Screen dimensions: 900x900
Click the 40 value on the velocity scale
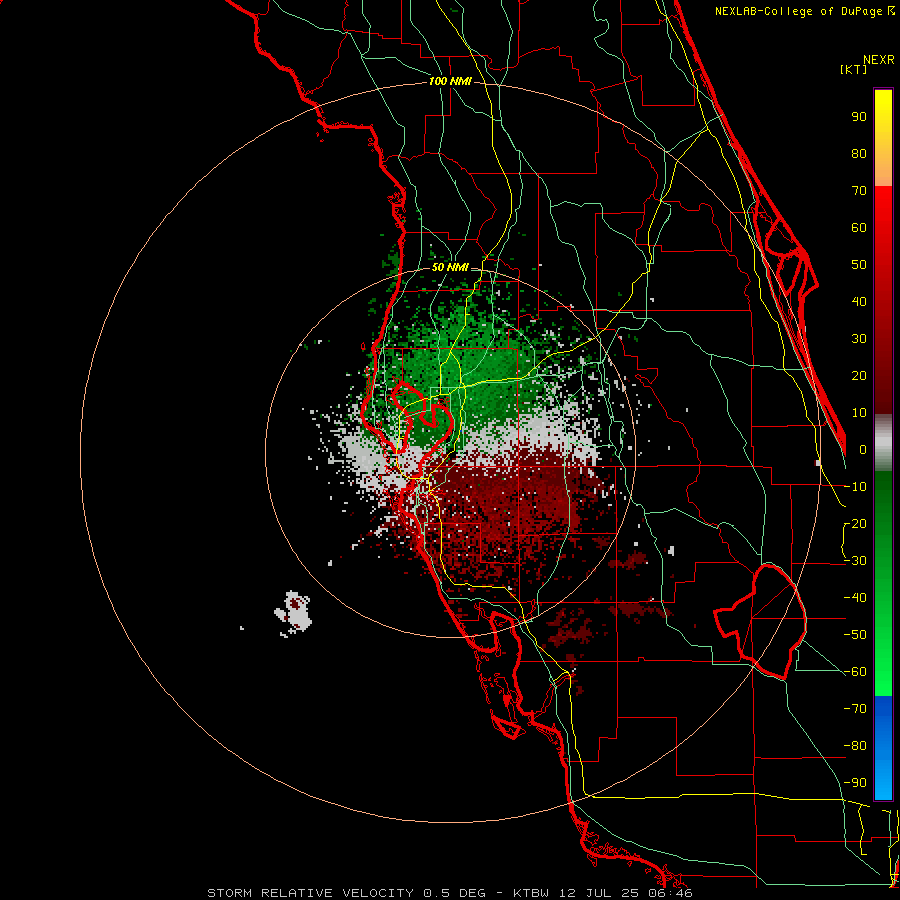coord(859,301)
